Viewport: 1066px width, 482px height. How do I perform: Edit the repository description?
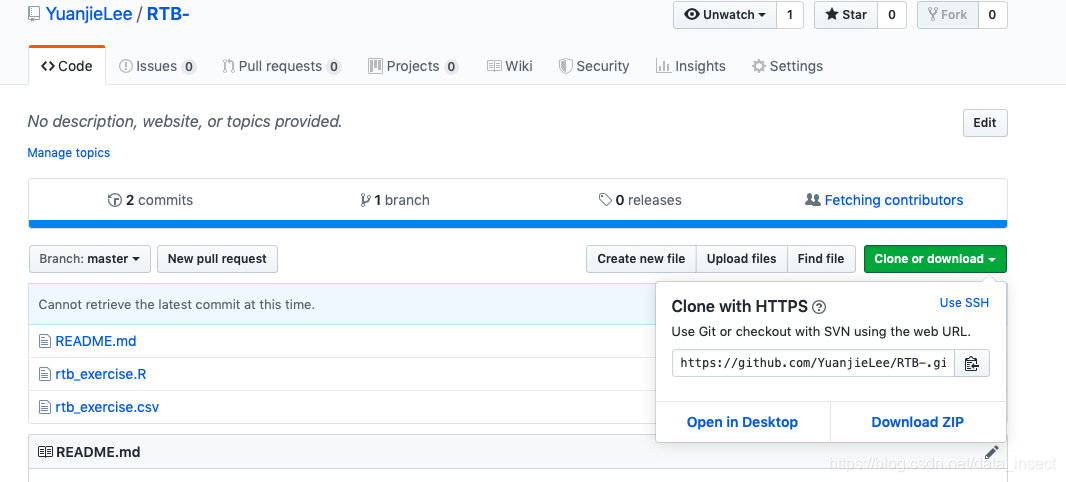point(984,123)
